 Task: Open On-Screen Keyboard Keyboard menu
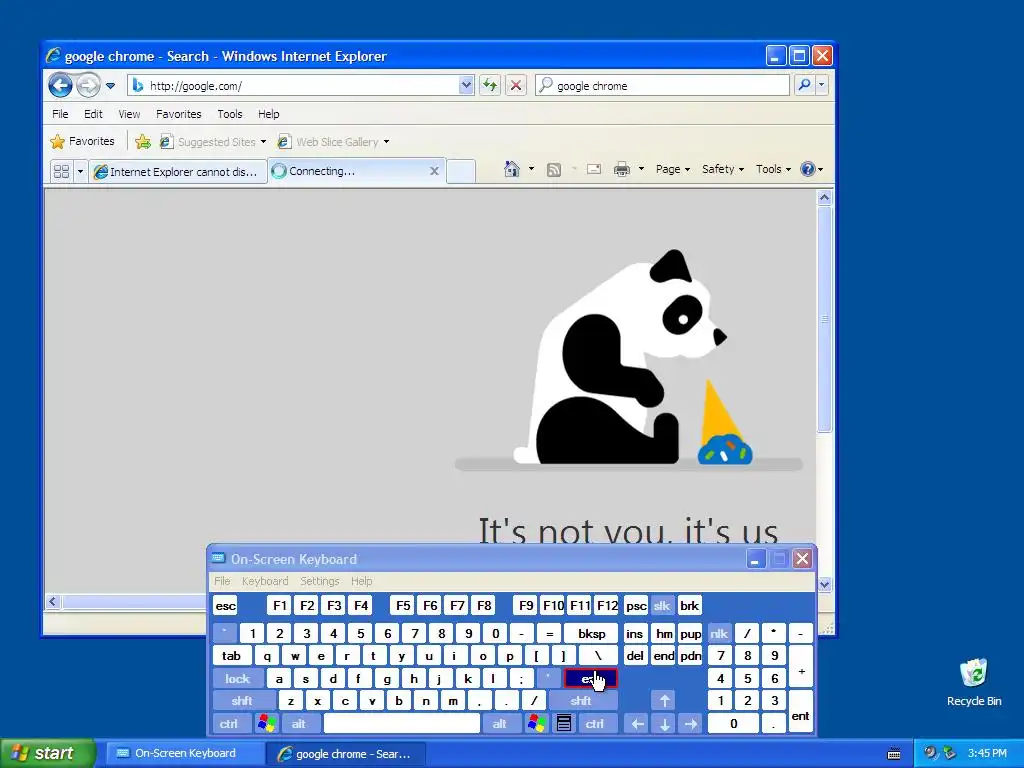pyautogui.click(x=264, y=581)
